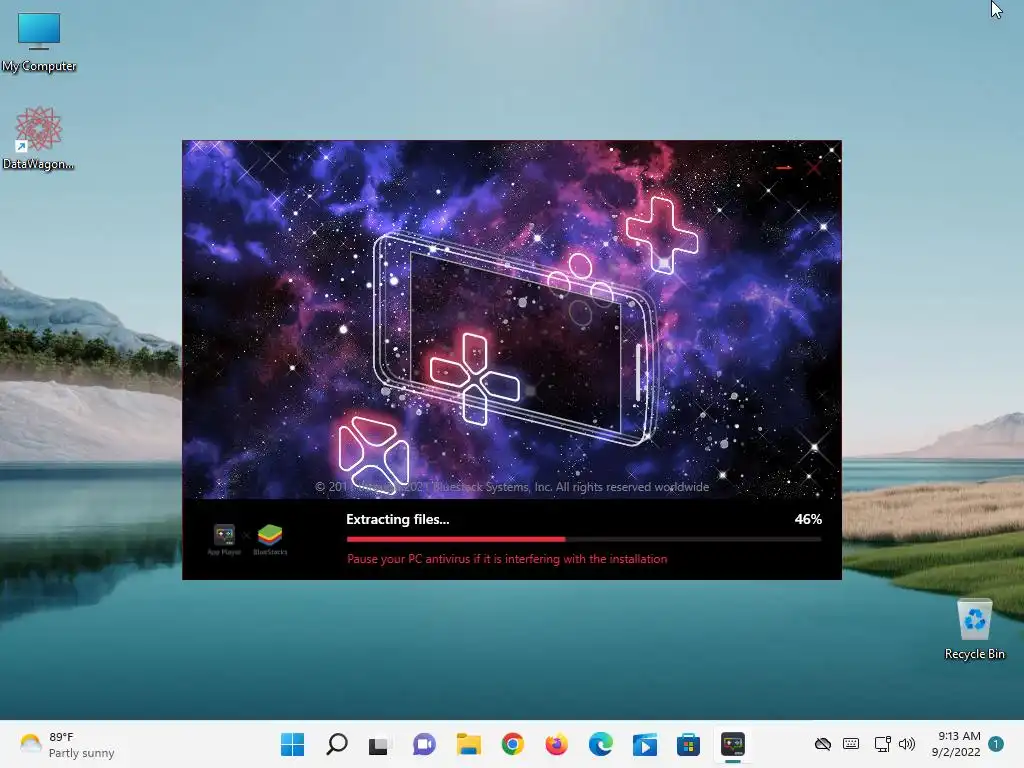The width and height of the screenshot is (1024, 768).
Task: Launch File Explorer from the taskbar
Action: point(469,744)
